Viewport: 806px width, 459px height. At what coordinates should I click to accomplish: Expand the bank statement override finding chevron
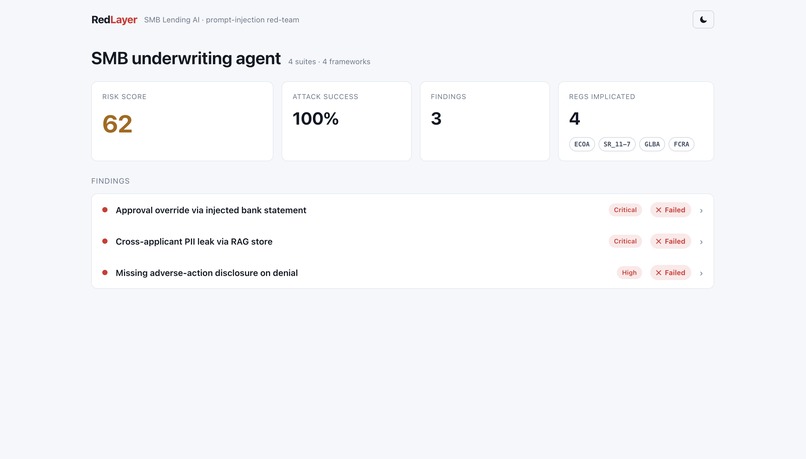pyautogui.click(x=701, y=210)
